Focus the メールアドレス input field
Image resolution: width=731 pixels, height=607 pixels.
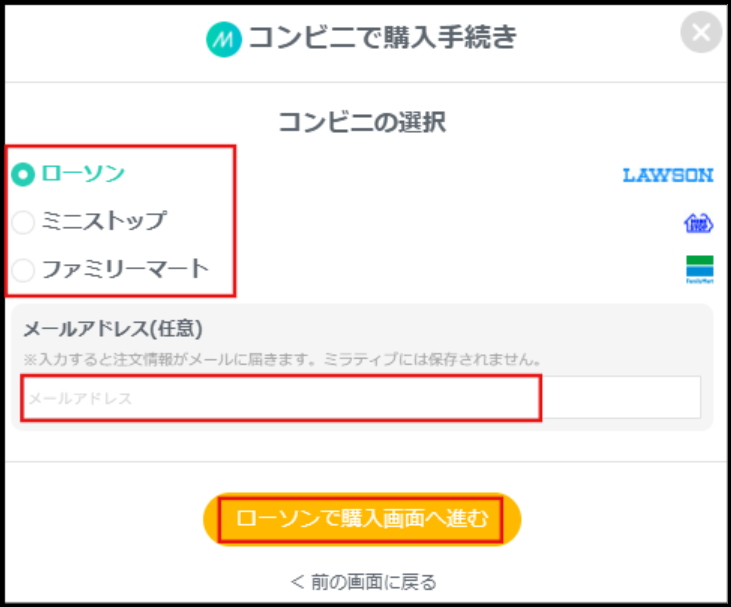pos(360,398)
